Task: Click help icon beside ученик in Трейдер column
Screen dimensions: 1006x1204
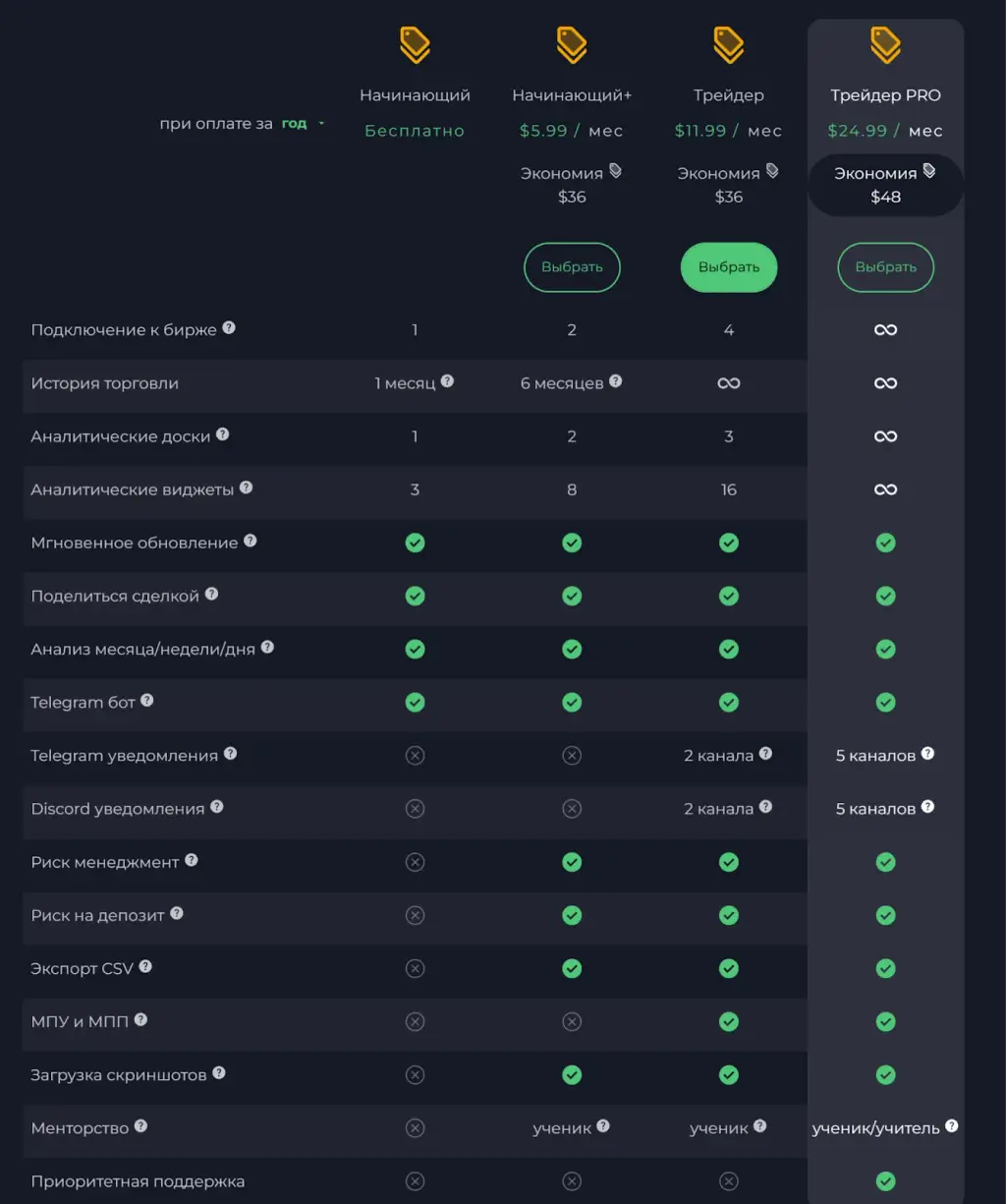Action: tap(760, 1126)
